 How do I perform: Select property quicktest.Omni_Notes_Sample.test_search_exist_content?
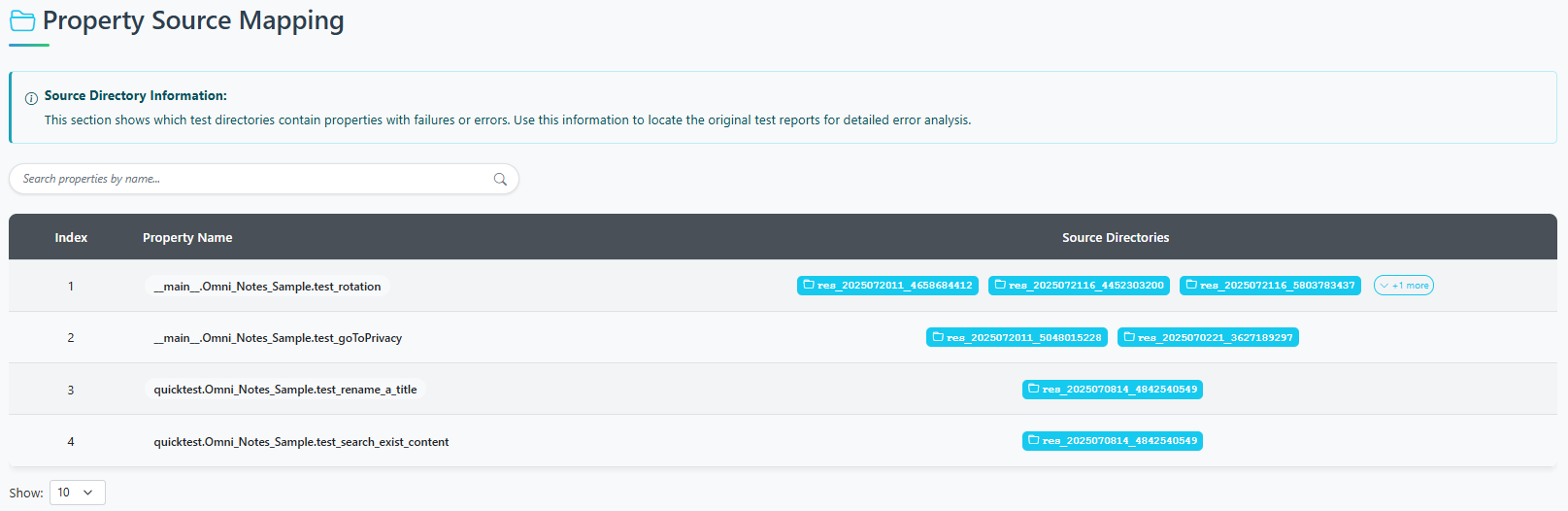click(x=301, y=442)
